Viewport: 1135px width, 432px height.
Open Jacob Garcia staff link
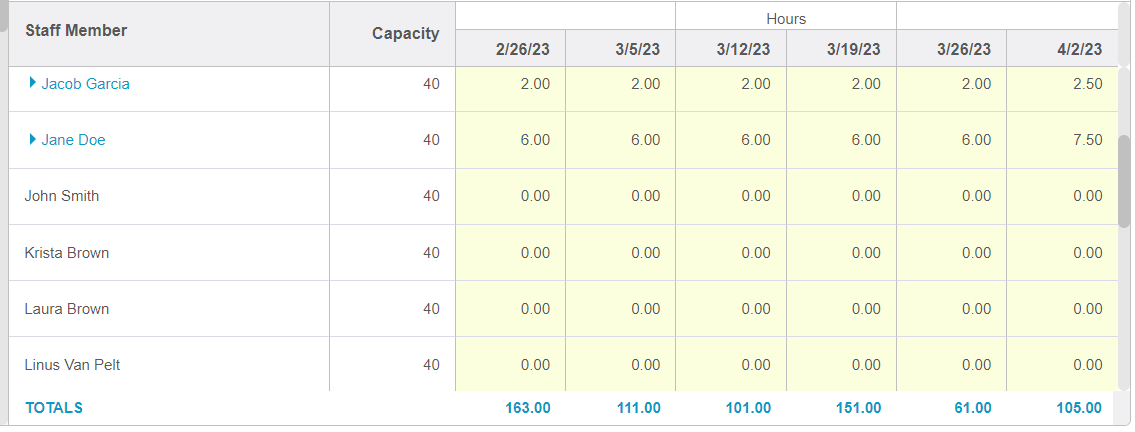coord(85,84)
